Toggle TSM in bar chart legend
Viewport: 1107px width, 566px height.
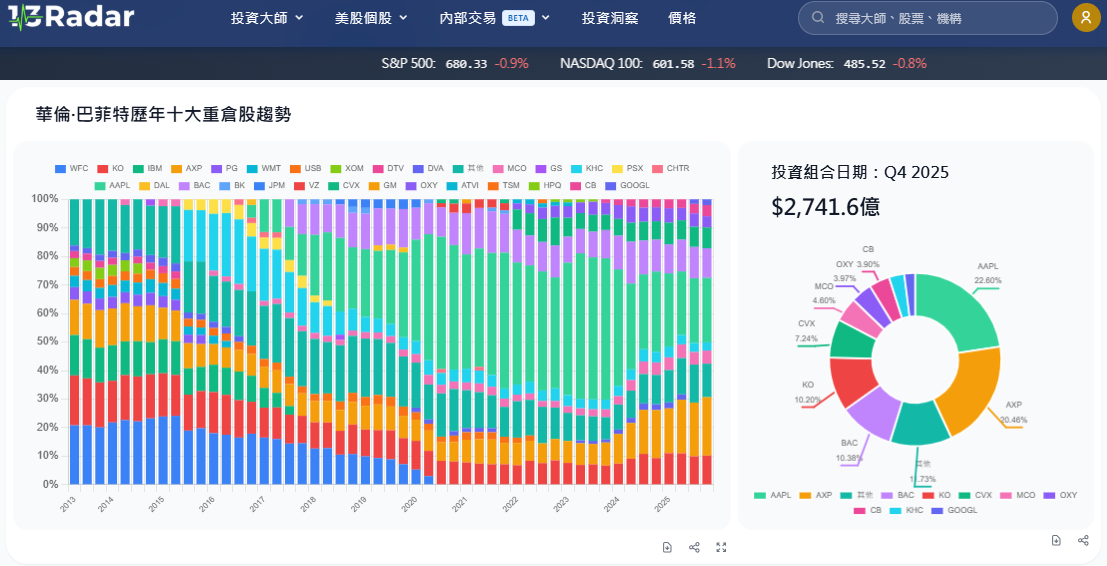click(504, 186)
